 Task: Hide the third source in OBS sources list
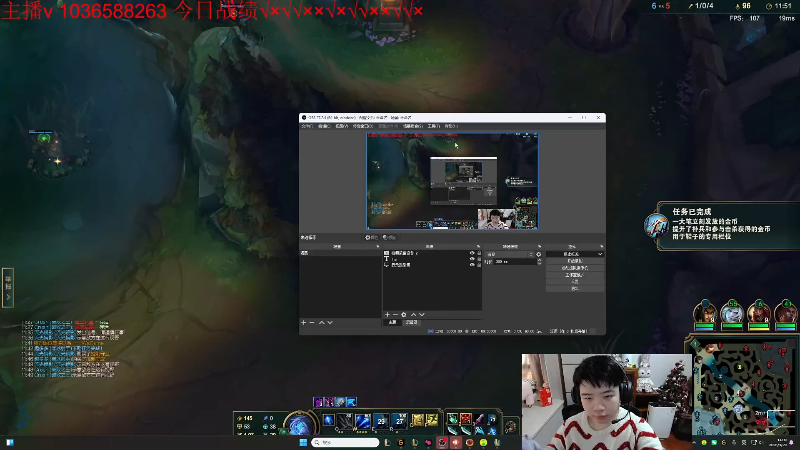tap(472, 265)
